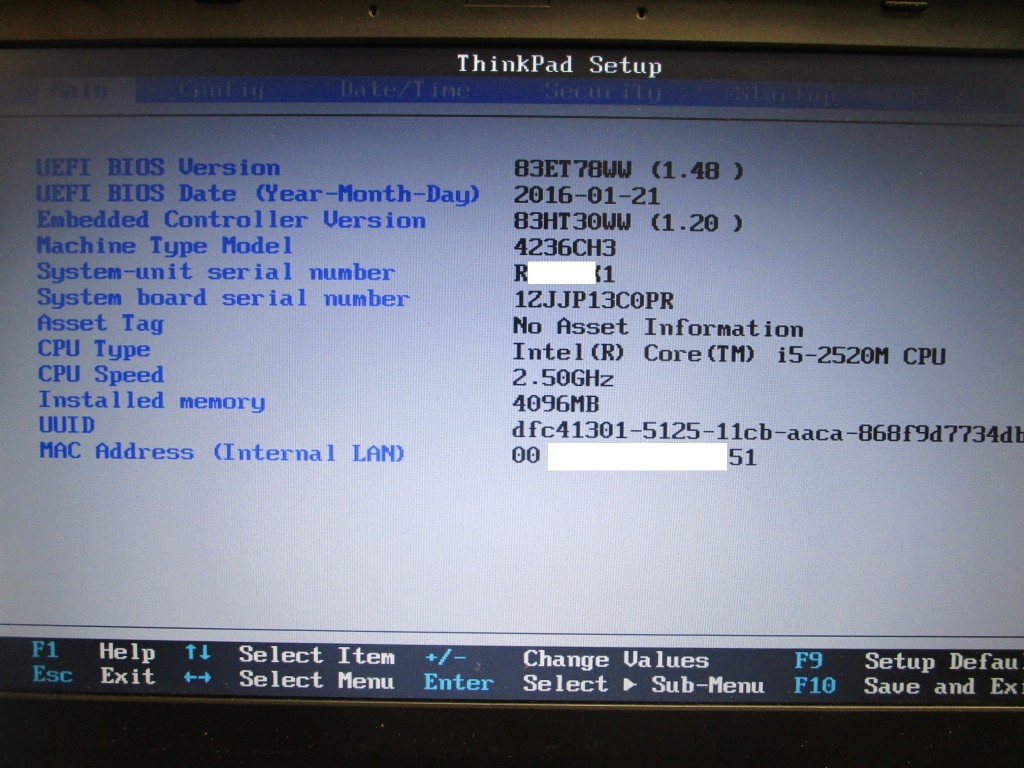Click the Save and Exit hint text
Image resolution: width=1024 pixels, height=768 pixels.
point(944,686)
